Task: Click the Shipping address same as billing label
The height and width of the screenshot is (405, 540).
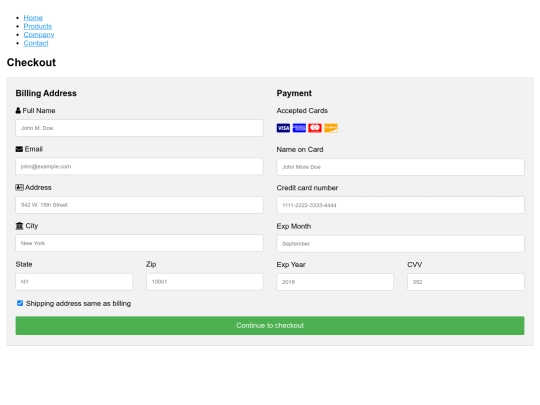Action: pos(78,303)
